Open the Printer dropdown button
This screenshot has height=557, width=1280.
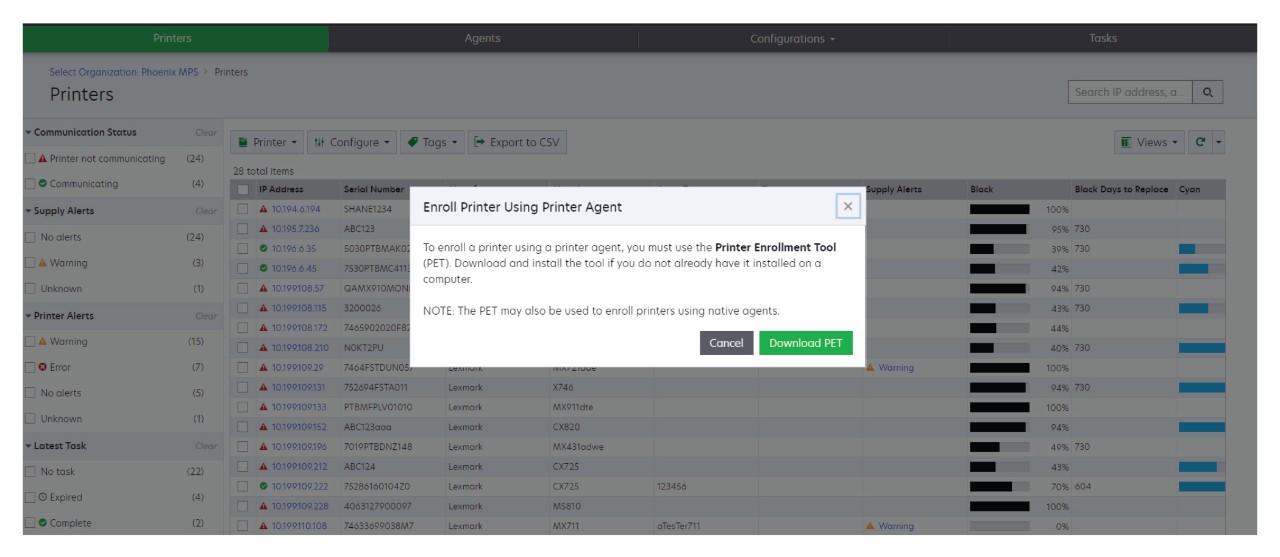point(266,143)
